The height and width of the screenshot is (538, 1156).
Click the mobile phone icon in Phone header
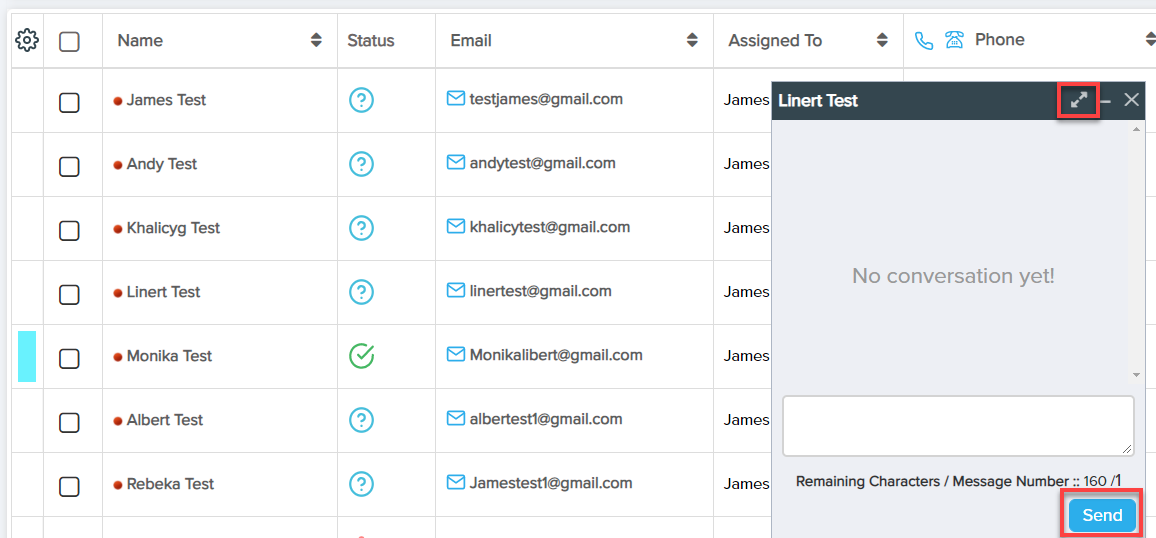pos(924,41)
